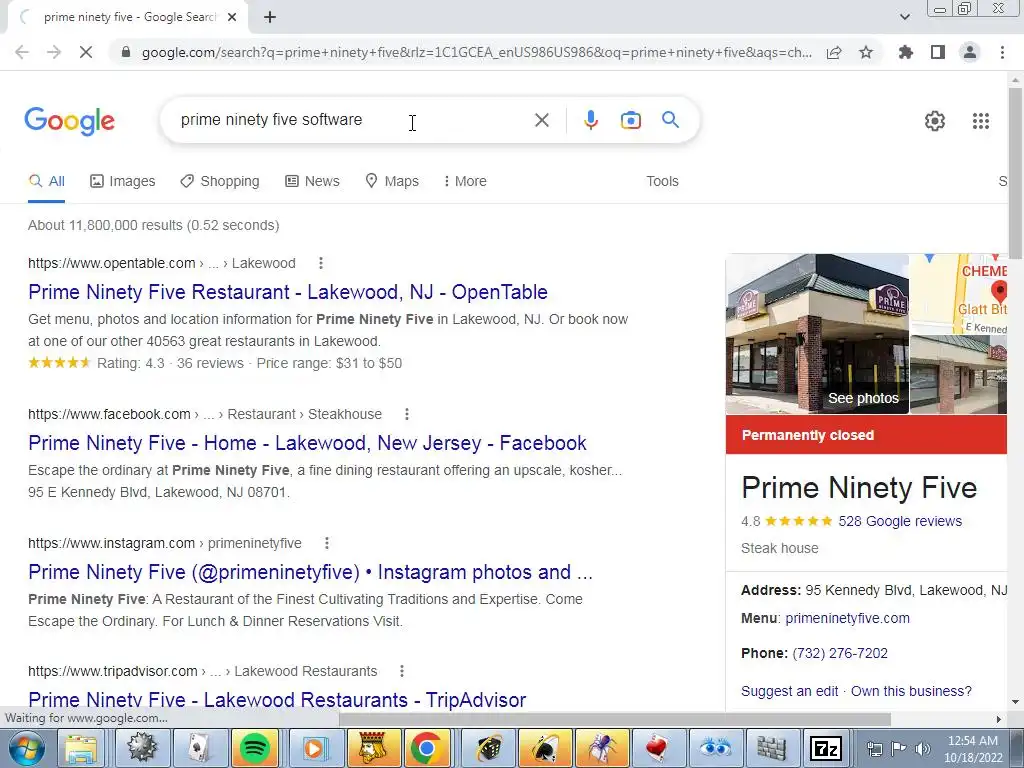Open search Tools options
The height and width of the screenshot is (768, 1024).
point(662,181)
